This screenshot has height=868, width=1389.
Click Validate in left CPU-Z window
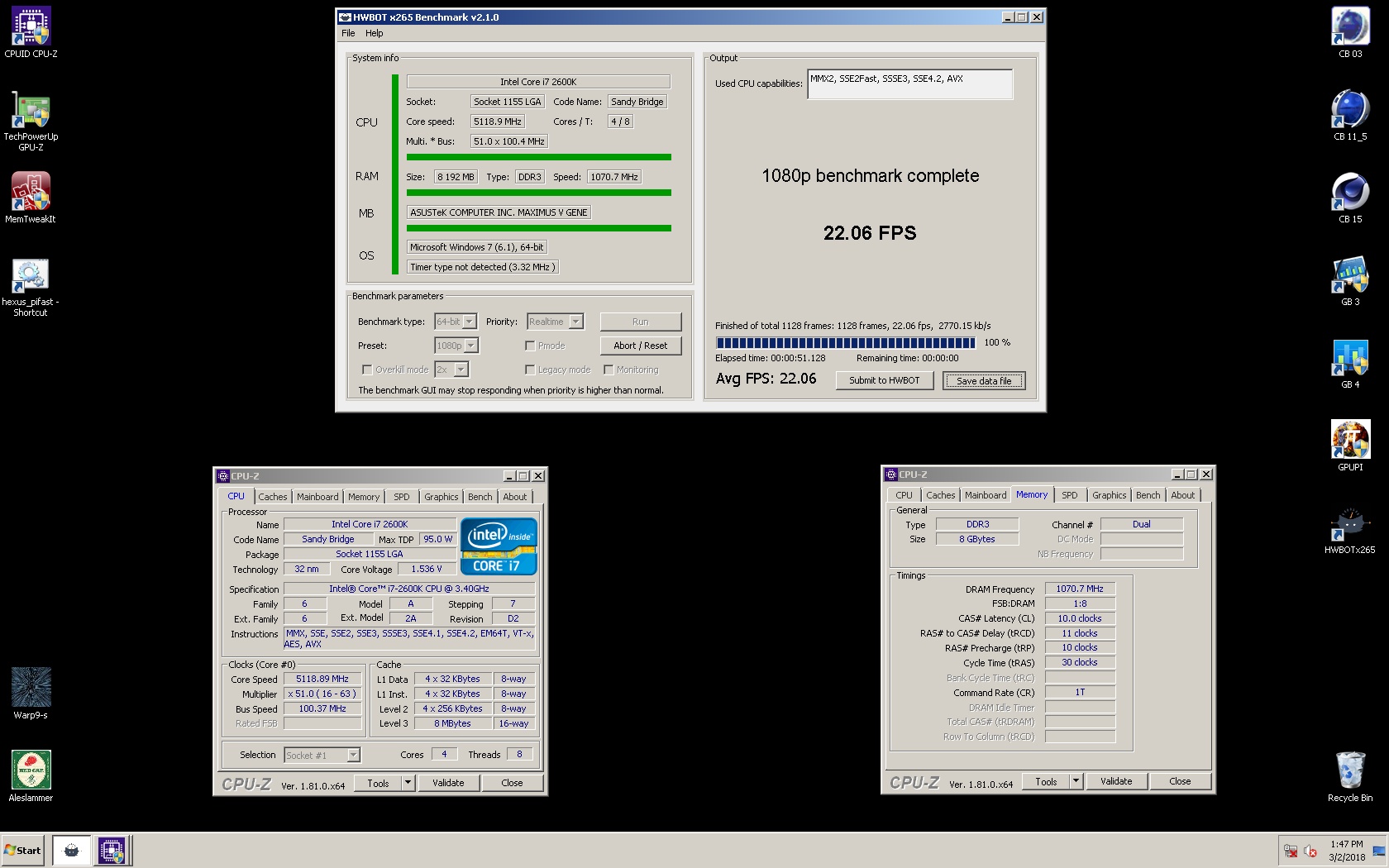point(448,783)
